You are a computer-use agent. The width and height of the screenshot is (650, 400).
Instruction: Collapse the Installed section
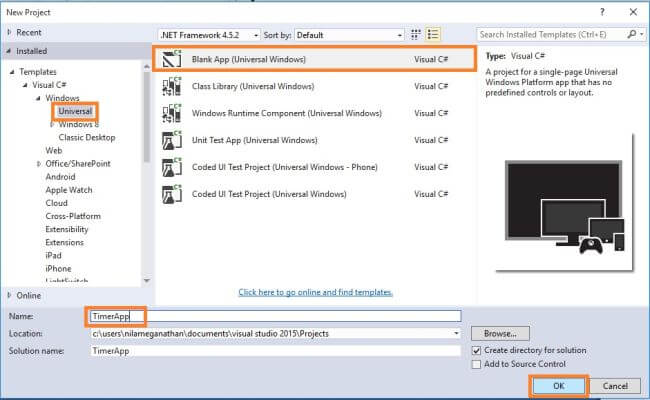coord(9,51)
